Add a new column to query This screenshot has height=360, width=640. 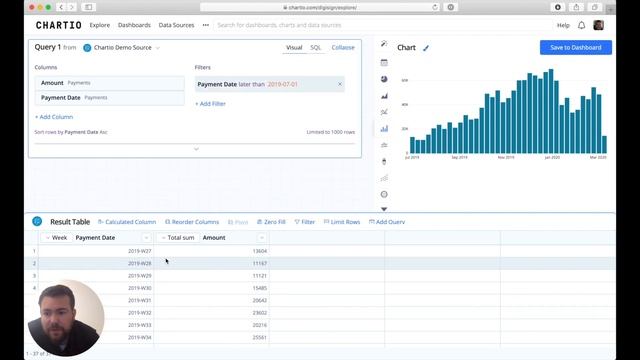tap(54, 117)
